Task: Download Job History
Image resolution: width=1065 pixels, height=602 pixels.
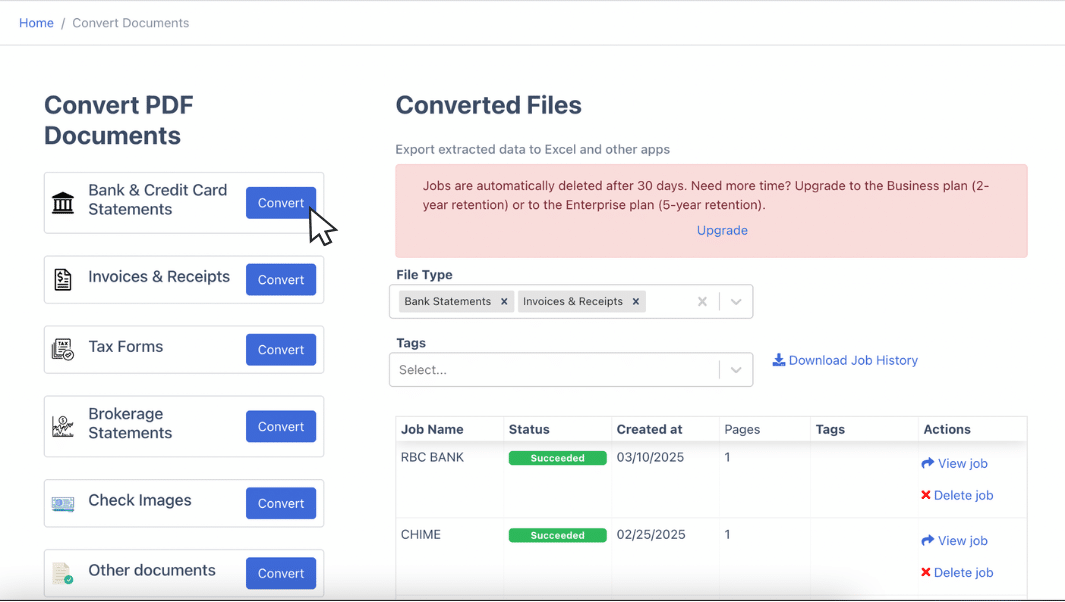Action: 845,360
